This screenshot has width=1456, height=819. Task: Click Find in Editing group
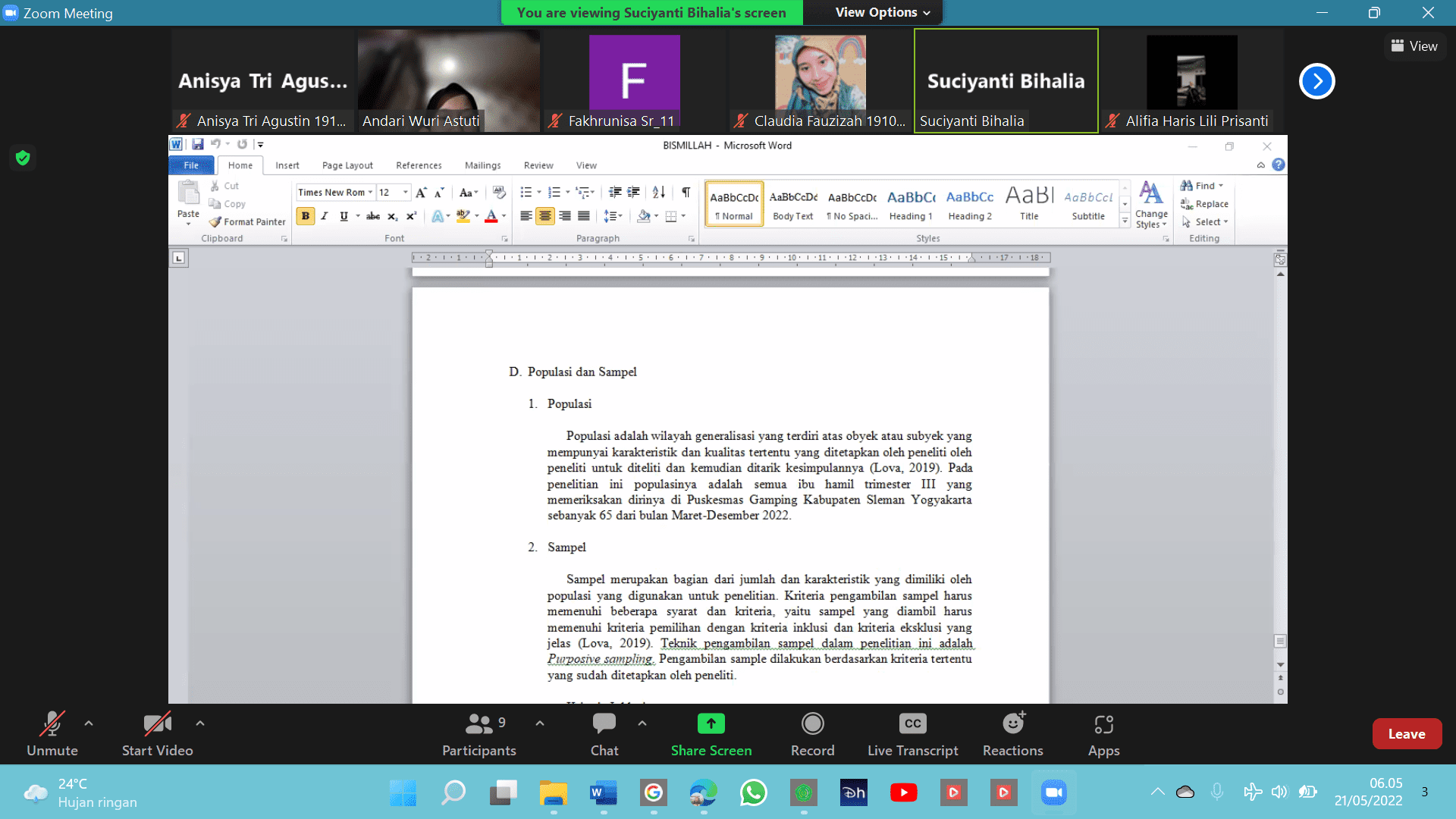point(1202,186)
